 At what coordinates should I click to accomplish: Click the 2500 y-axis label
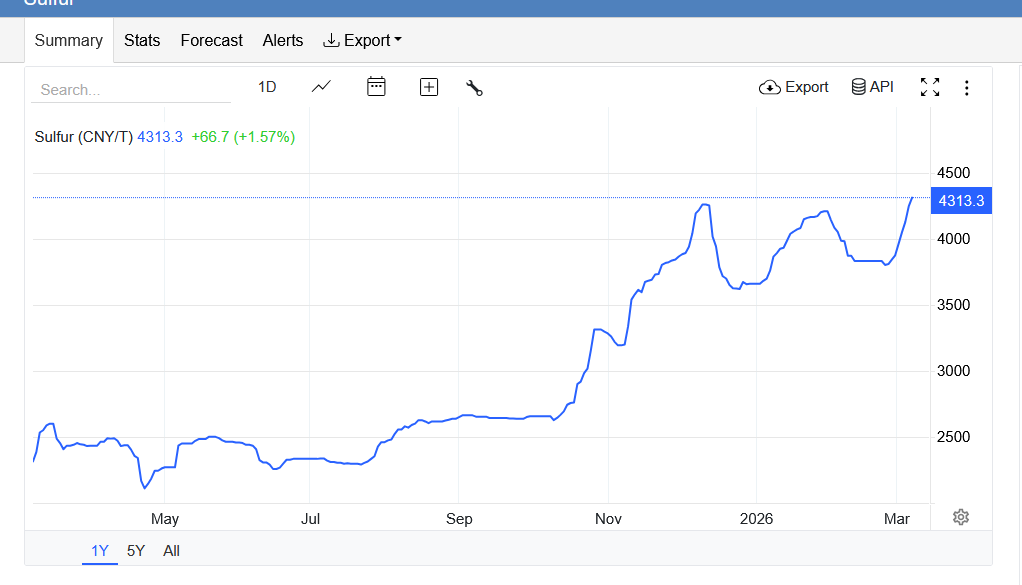954,437
